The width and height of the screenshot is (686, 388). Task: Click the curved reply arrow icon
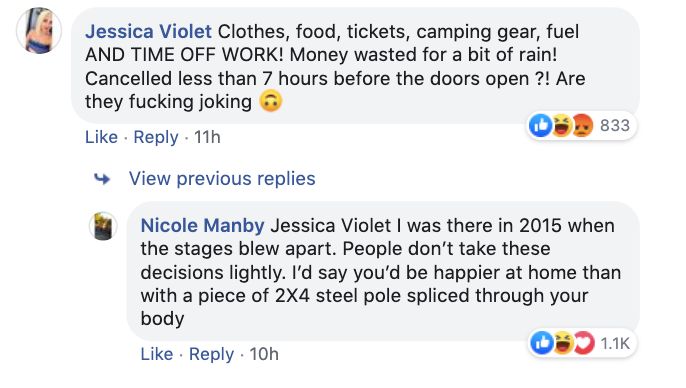click(102, 178)
